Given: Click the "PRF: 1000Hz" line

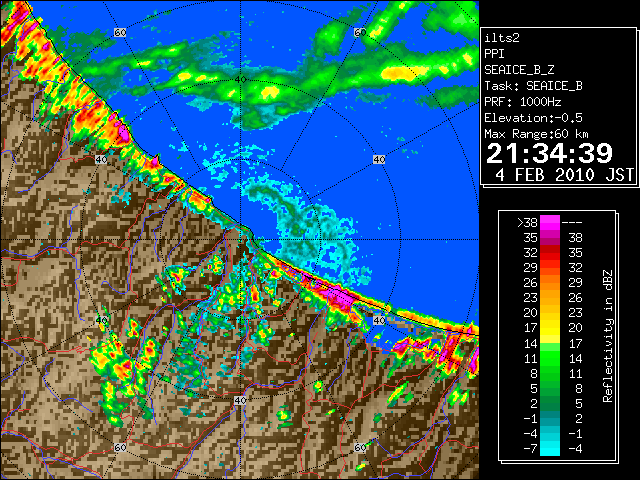Looking at the screenshot, I should click(522, 102).
